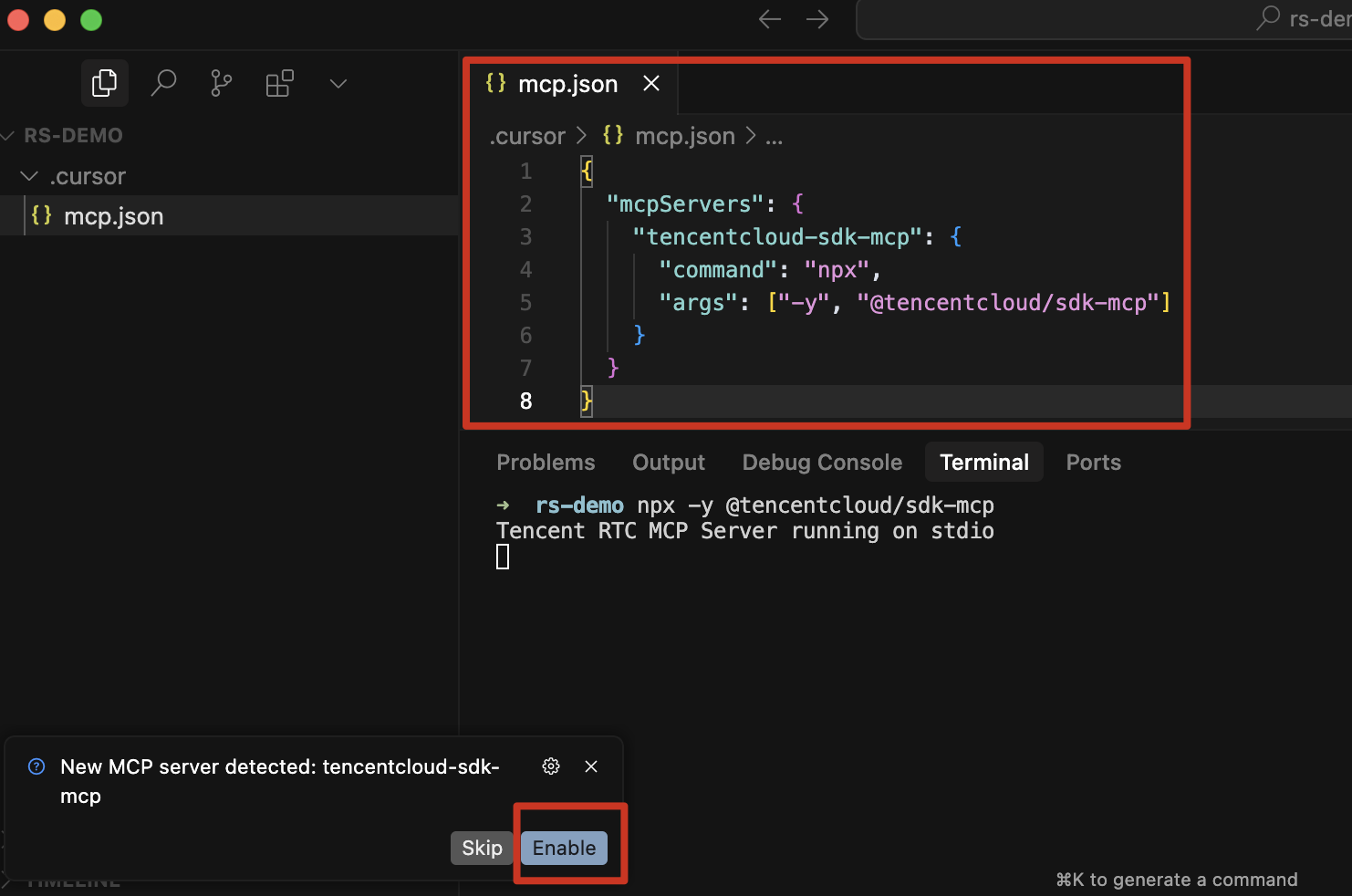Screen dimensions: 1352x896
Task: Switch to the Problems panel tab
Action: pyautogui.click(x=546, y=463)
